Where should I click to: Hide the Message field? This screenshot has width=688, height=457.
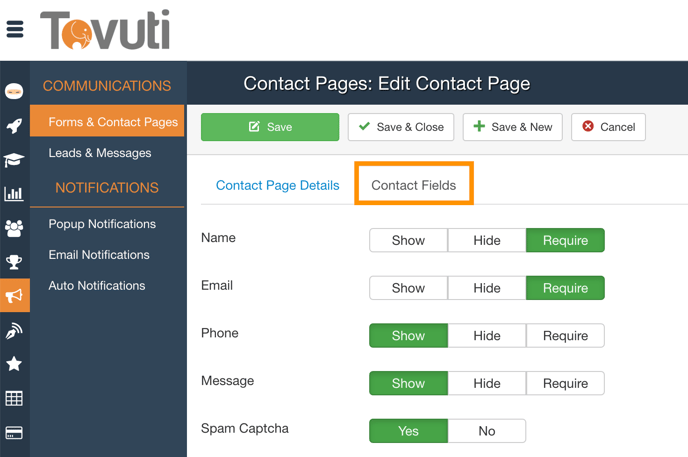click(487, 383)
